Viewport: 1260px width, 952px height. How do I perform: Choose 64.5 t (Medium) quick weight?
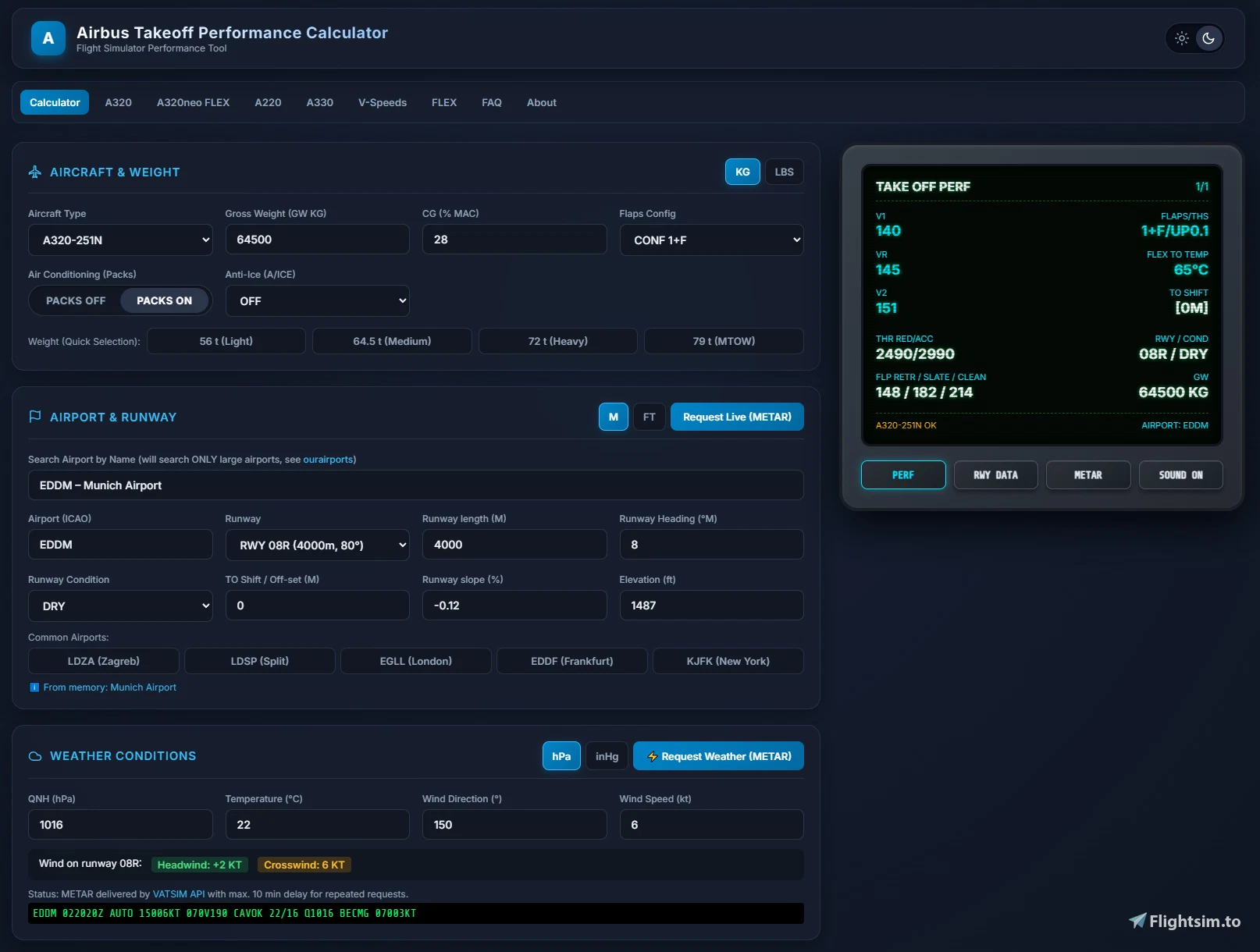point(392,341)
